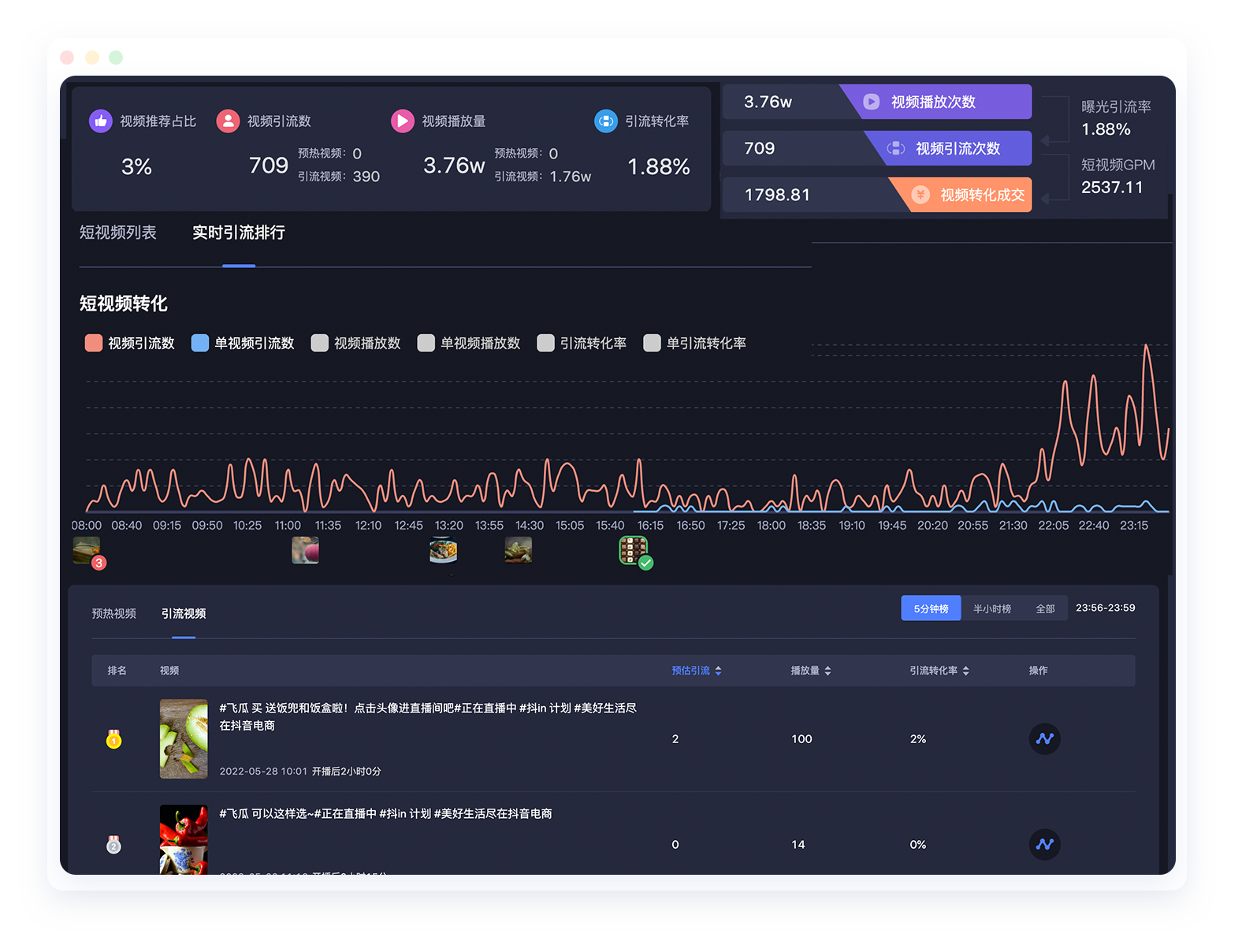Click the 视频播放次数 funnel bar

[x=877, y=102]
